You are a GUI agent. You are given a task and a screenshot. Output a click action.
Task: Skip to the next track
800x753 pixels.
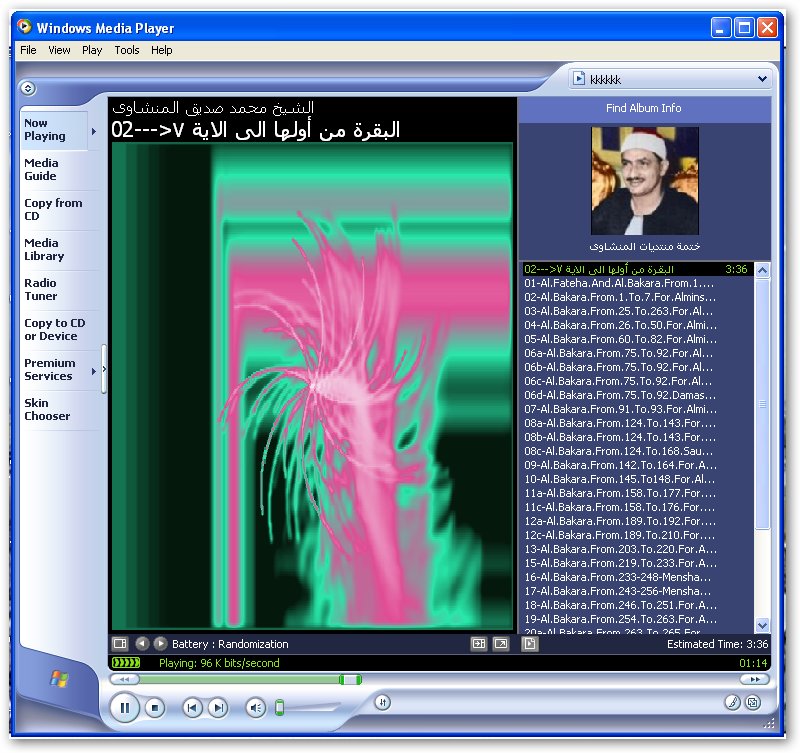(x=218, y=708)
